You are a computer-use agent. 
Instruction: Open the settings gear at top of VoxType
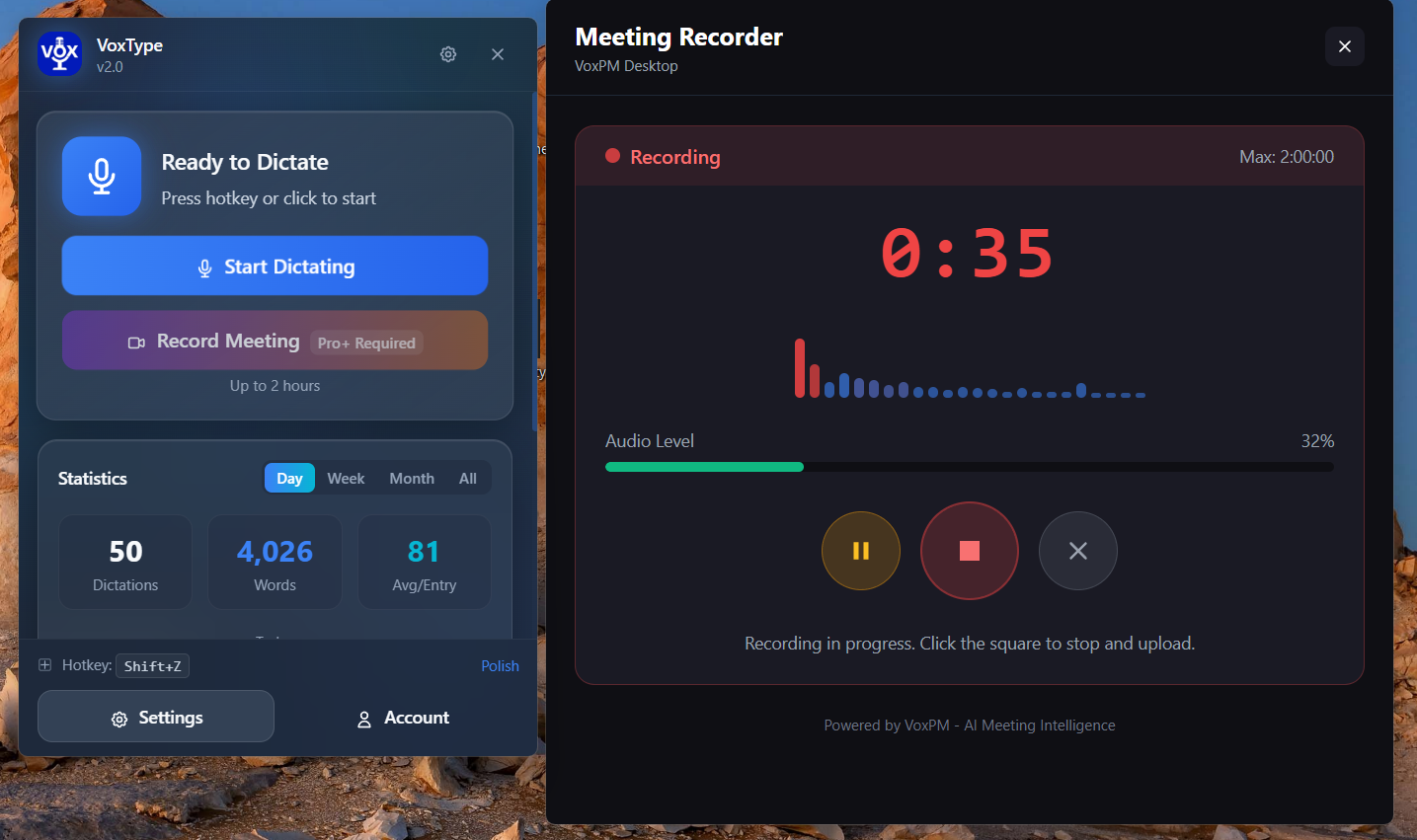click(x=447, y=54)
